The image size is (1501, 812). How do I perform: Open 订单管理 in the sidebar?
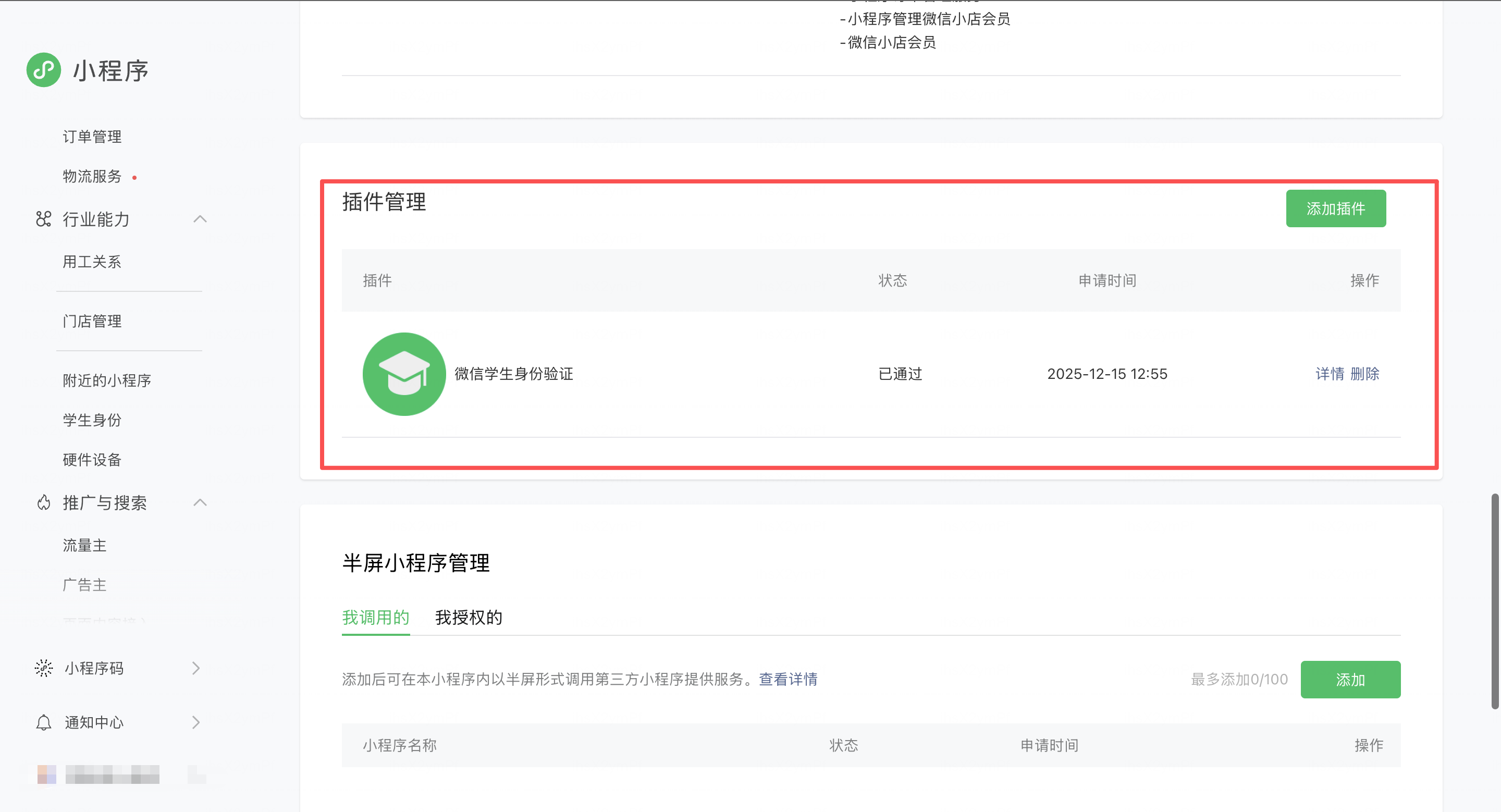point(92,137)
